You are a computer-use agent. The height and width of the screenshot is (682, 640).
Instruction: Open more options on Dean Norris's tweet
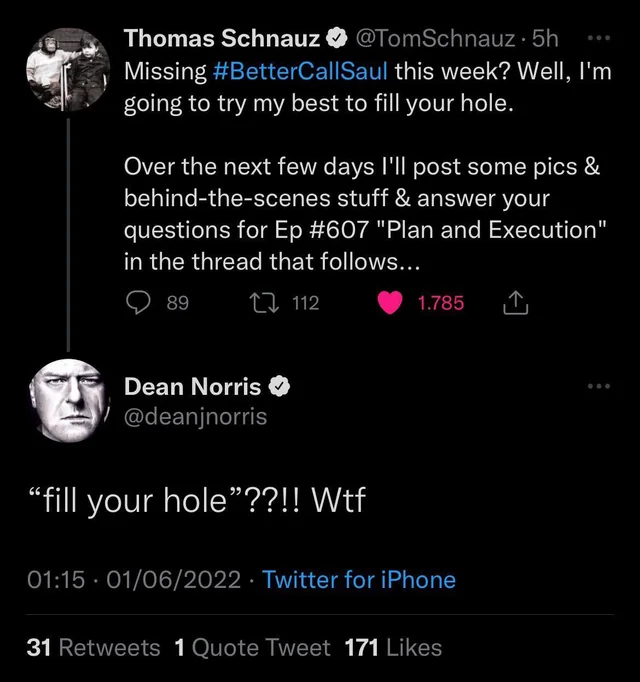pyautogui.click(x=598, y=386)
